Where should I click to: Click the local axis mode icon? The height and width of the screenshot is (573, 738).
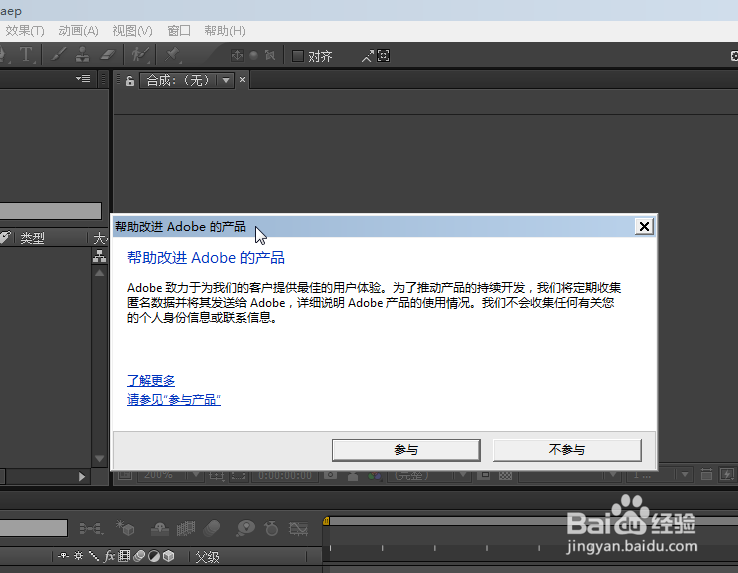point(238,56)
